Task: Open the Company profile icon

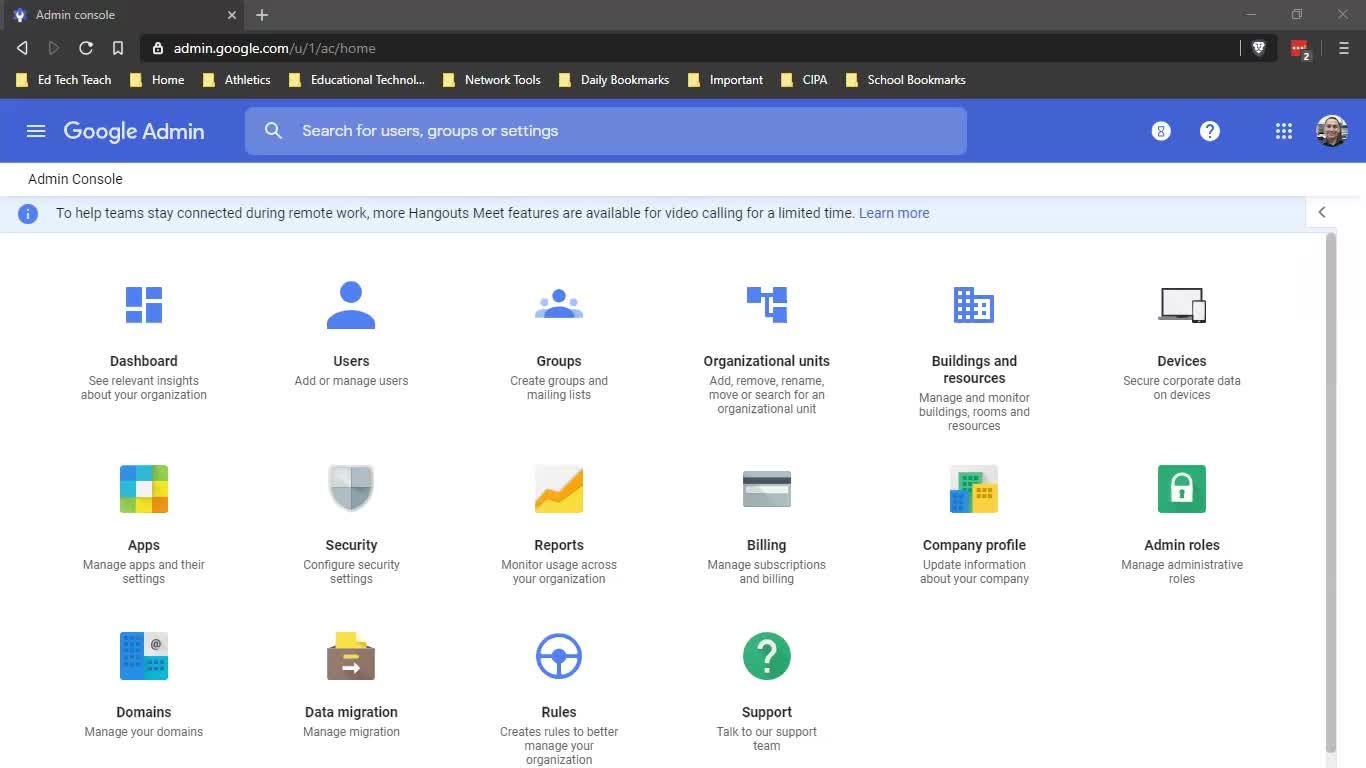Action: 974,489
